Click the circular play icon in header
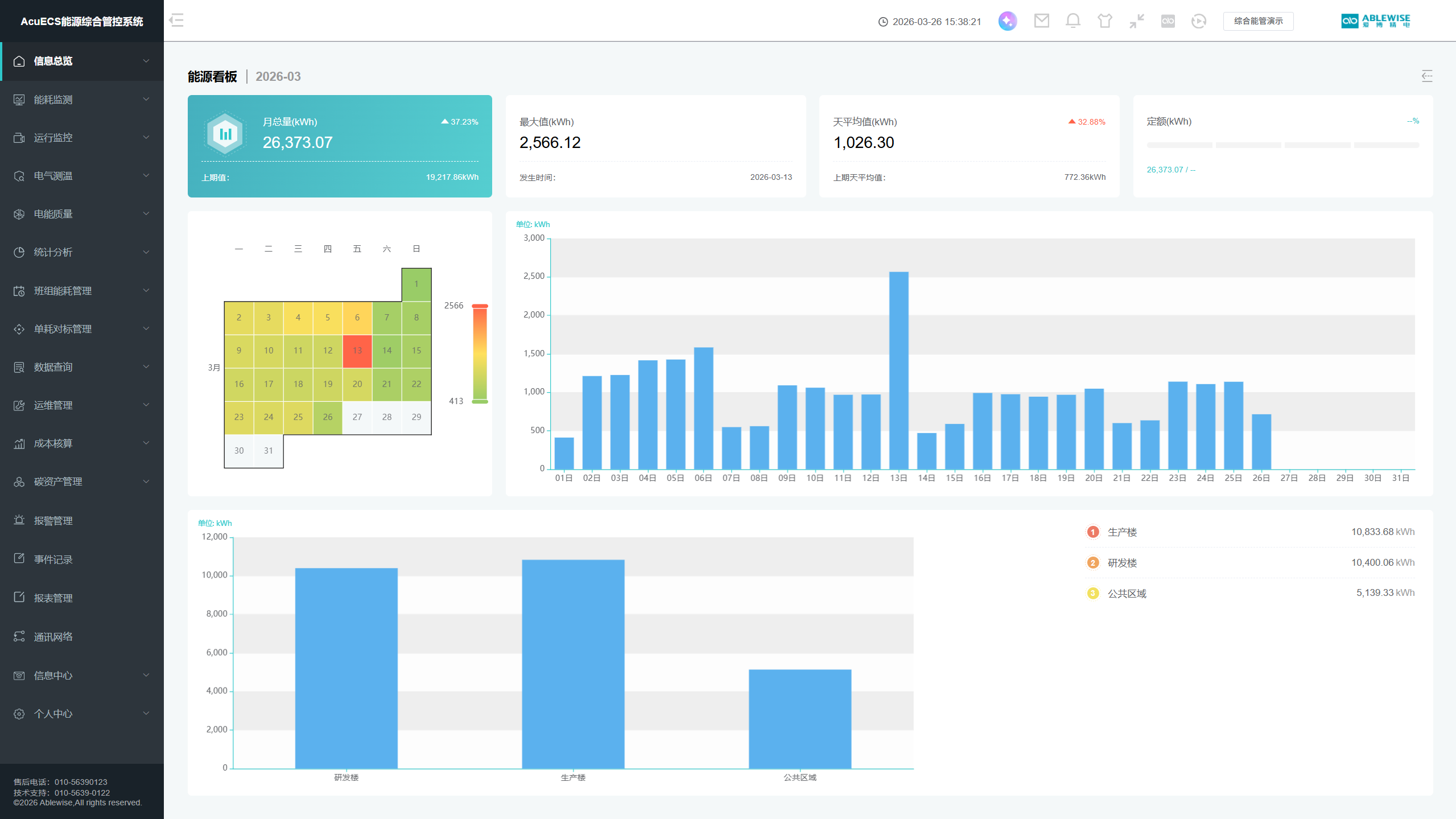Screen dimensions: 1456x819 tap(1198, 21)
